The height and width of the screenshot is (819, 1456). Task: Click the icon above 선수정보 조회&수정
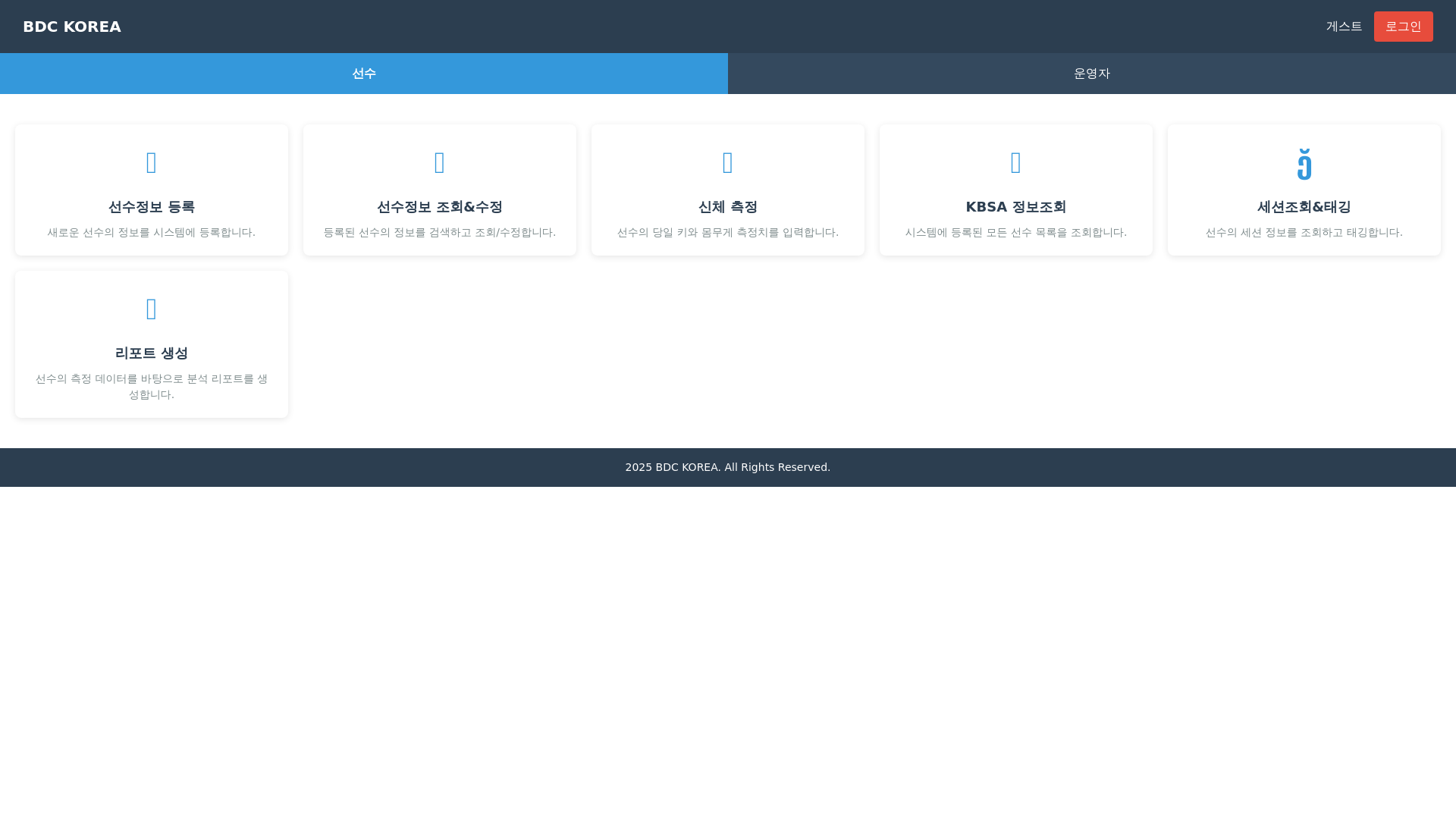440,163
